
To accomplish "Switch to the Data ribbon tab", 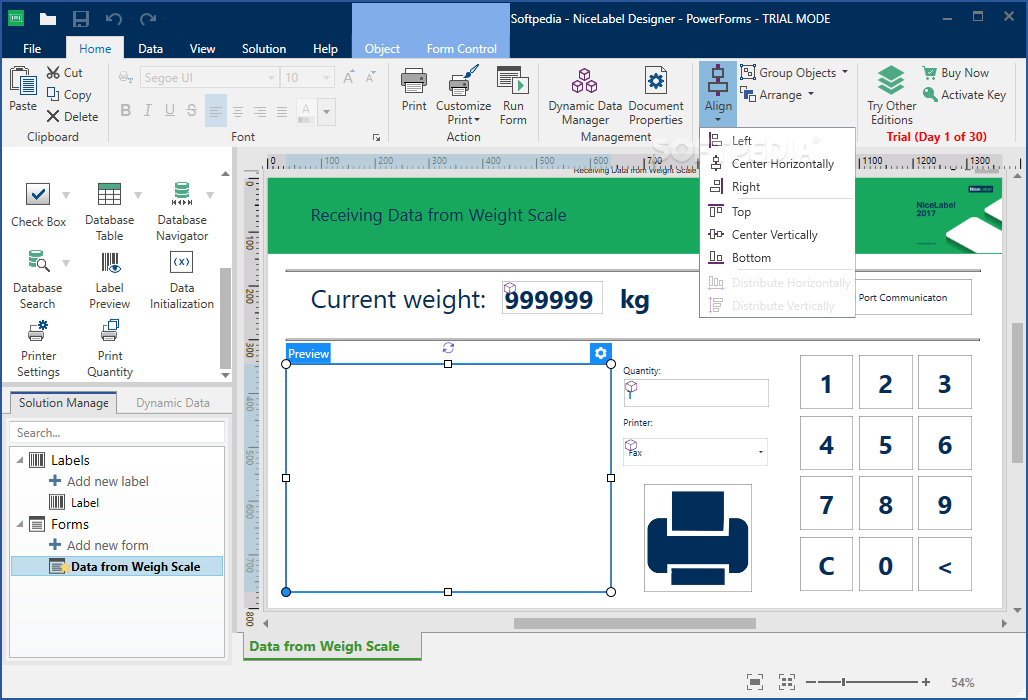I will [x=150, y=49].
